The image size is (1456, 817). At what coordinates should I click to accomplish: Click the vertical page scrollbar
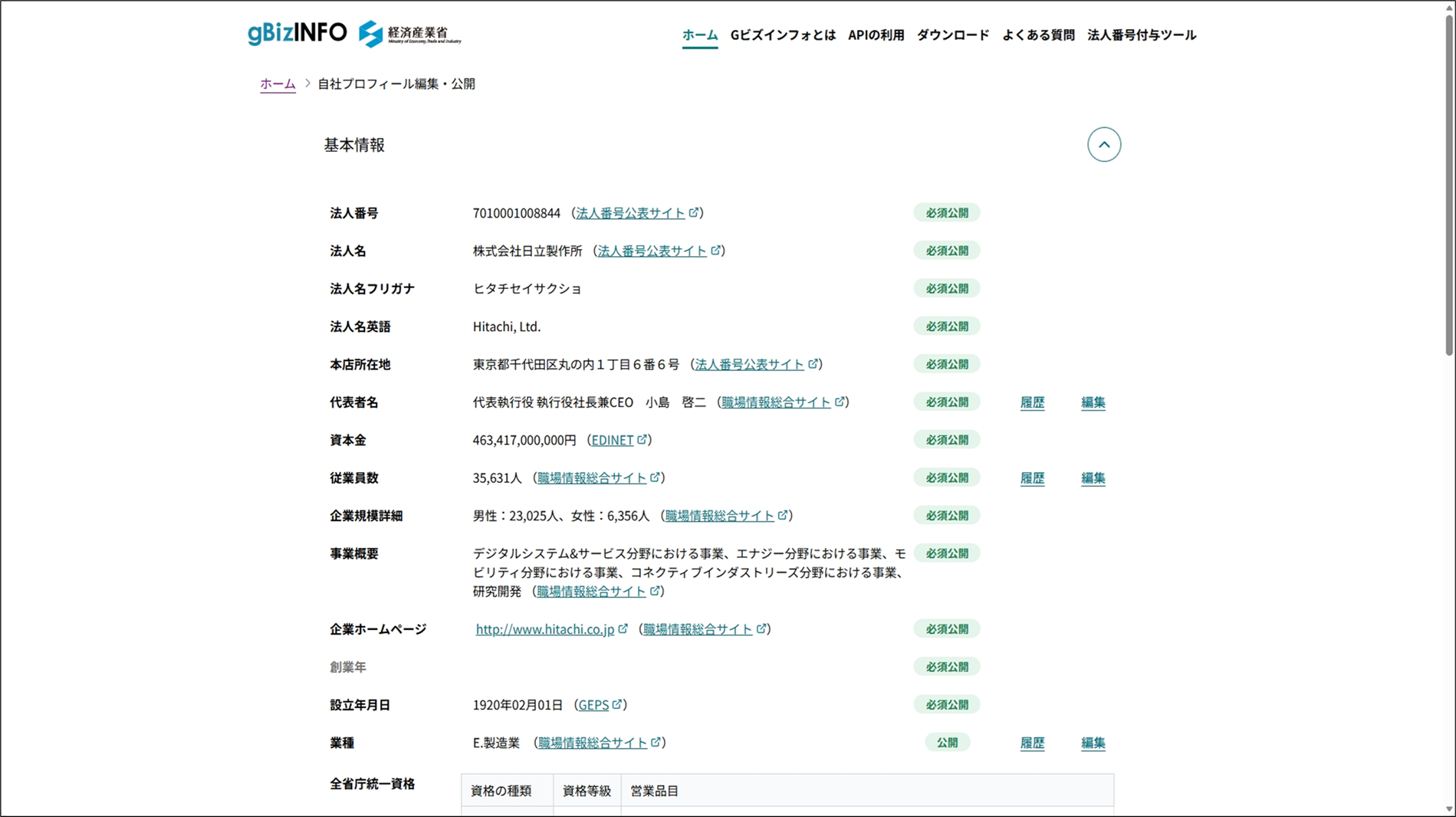point(1448,184)
